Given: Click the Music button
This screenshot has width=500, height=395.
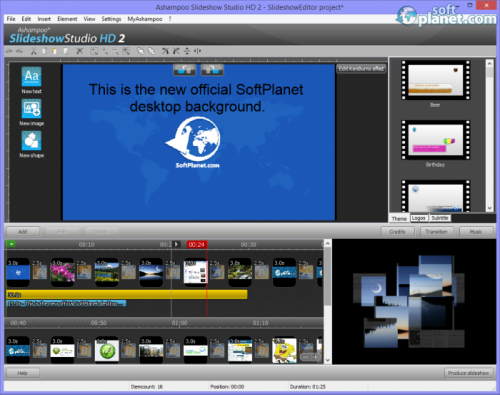Looking at the screenshot, I should click(x=476, y=232).
